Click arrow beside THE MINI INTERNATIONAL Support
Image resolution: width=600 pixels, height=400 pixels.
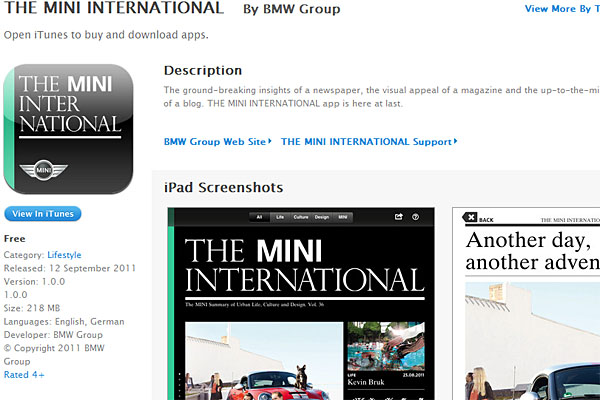[456, 142]
